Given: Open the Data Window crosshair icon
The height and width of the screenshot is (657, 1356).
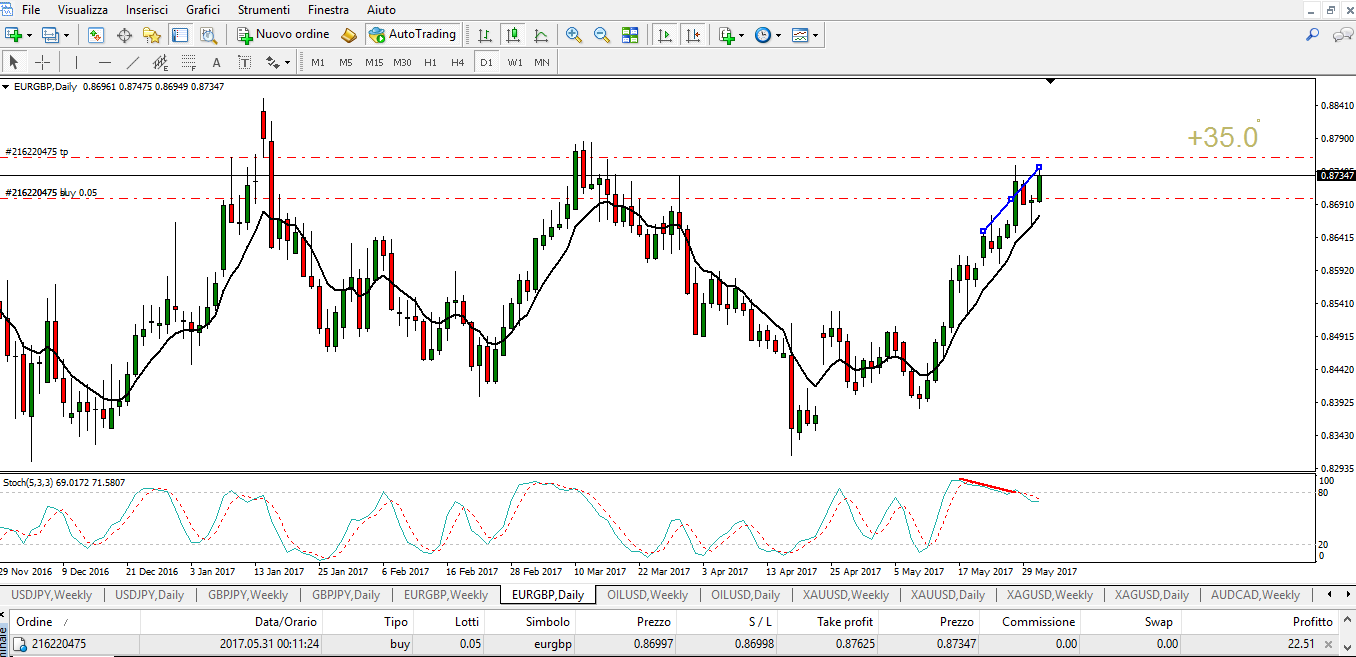Looking at the screenshot, I should tap(125, 35).
